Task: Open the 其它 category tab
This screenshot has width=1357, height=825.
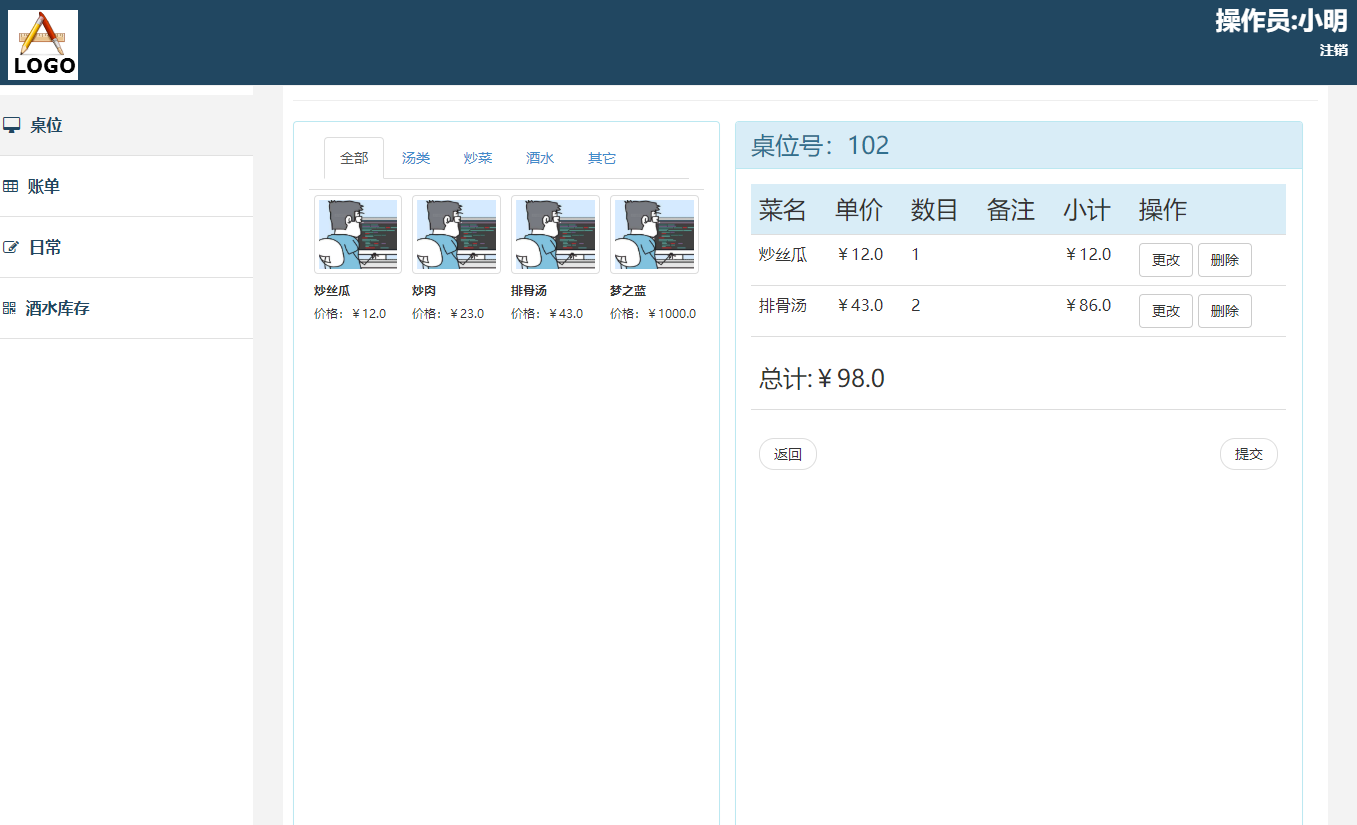Action: (x=602, y=158)
